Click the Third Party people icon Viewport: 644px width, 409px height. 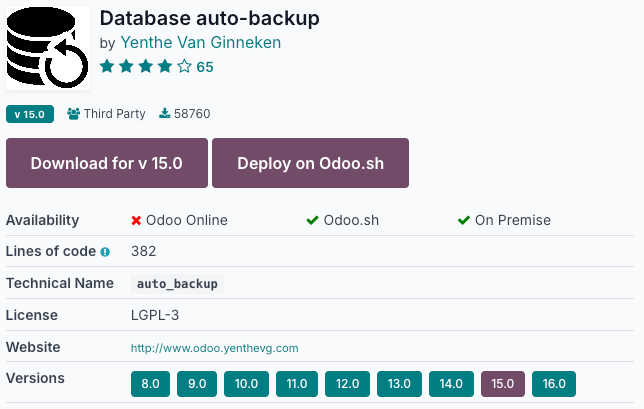pos(74,114)
